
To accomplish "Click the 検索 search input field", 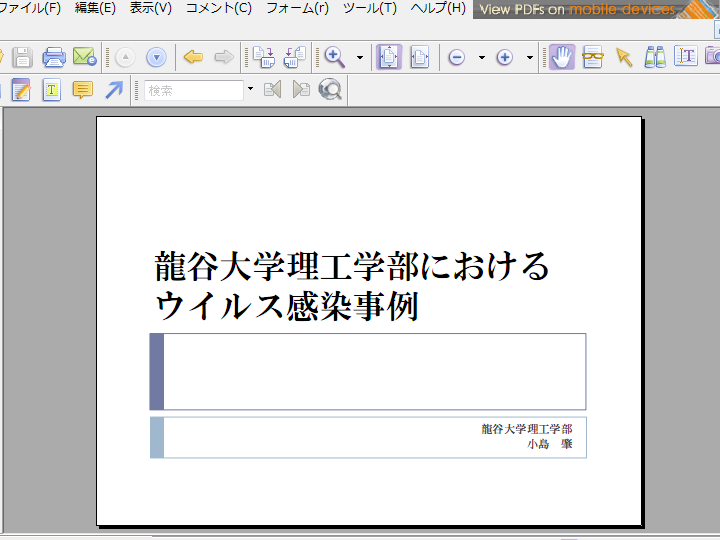I will (x=194, y=91).
